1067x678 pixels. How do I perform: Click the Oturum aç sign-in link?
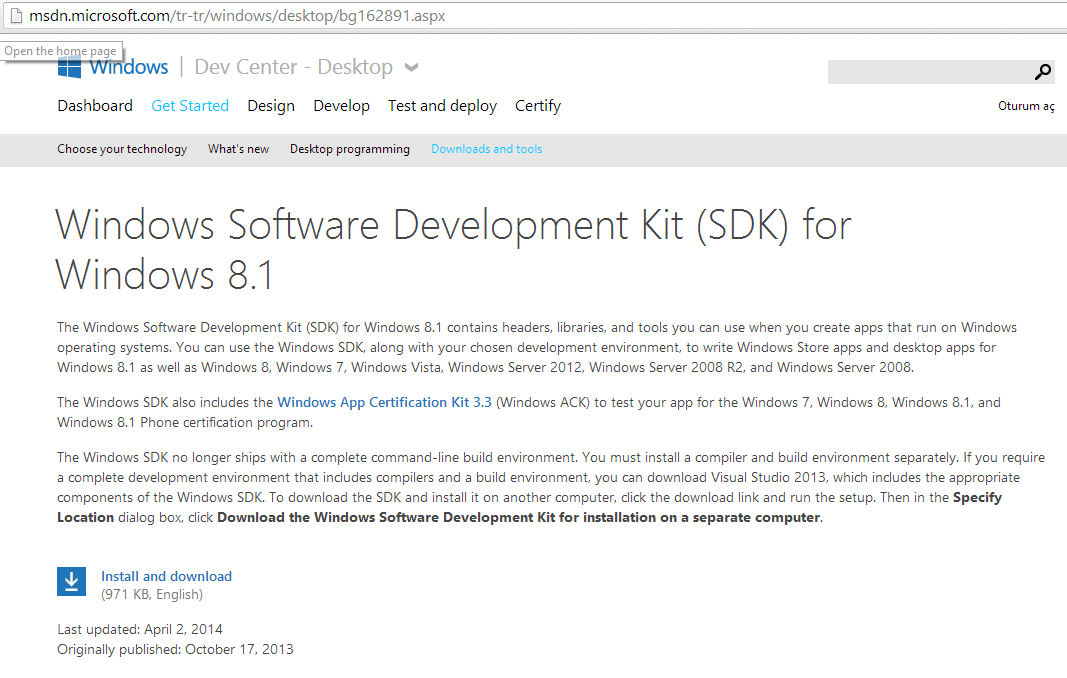click(x=1026, y=106)
